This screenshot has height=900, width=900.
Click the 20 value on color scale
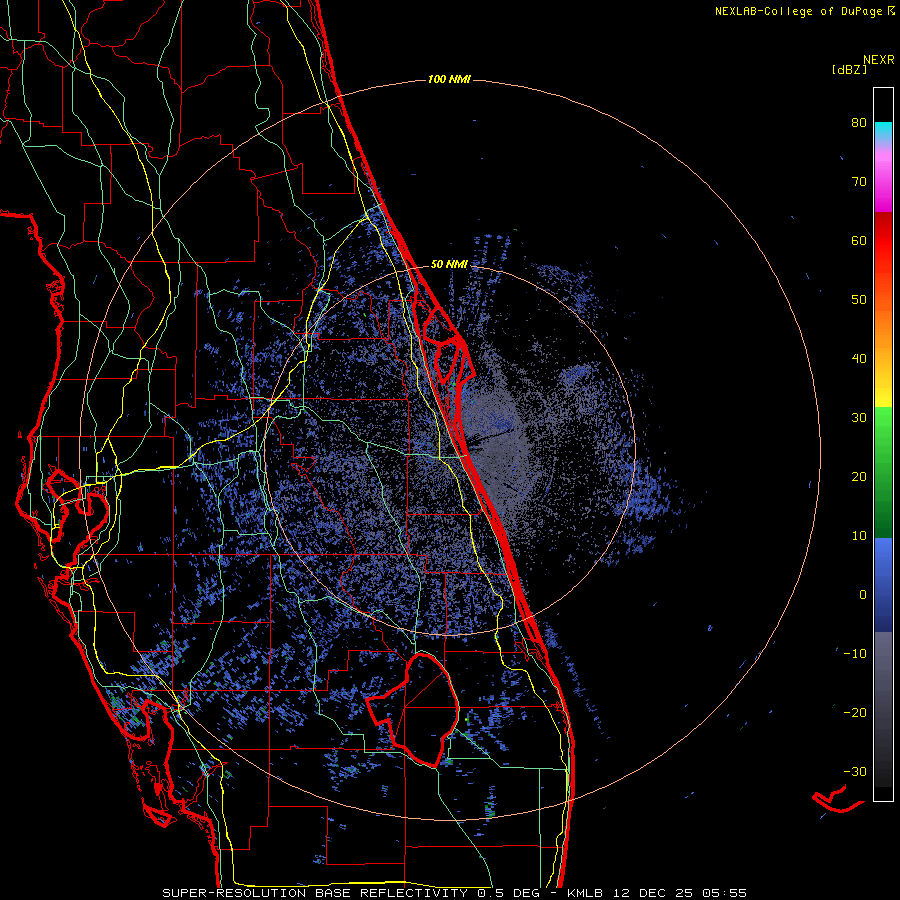[x=859, y=477]
